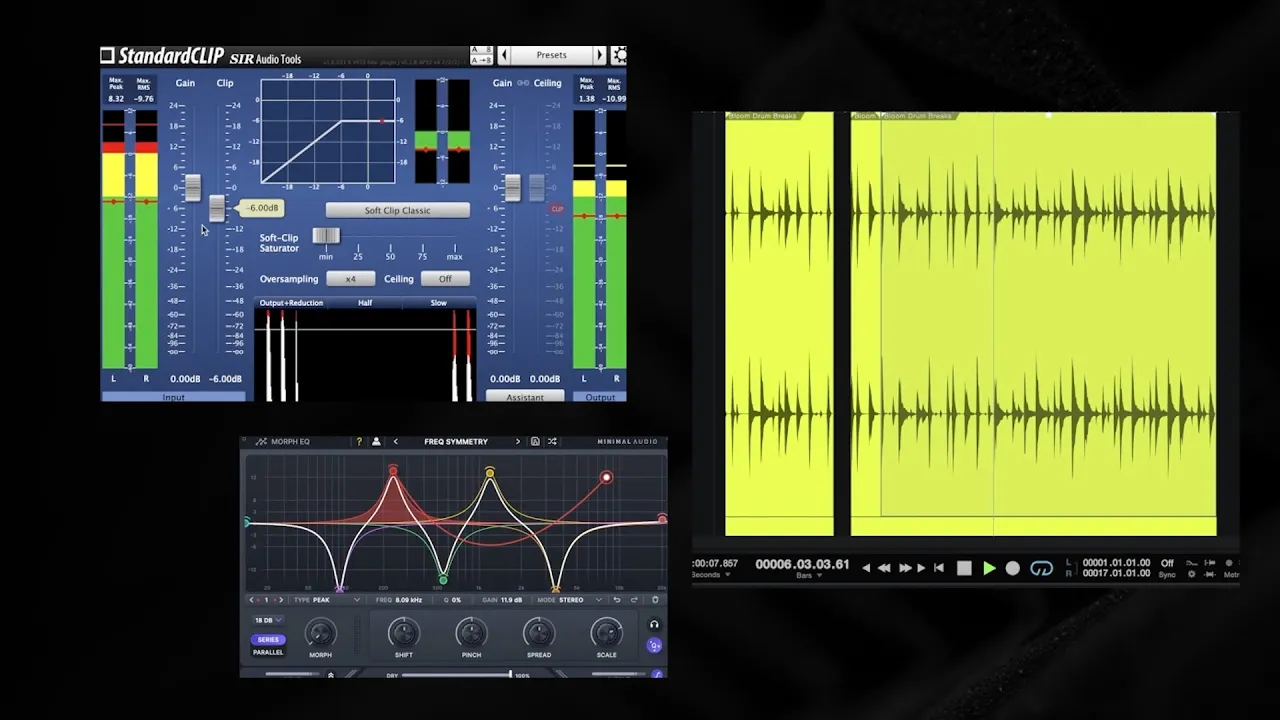Screen dimensions: 1280x720
Task: Select next EQ band arrow
Action: [x=279, y=600]
